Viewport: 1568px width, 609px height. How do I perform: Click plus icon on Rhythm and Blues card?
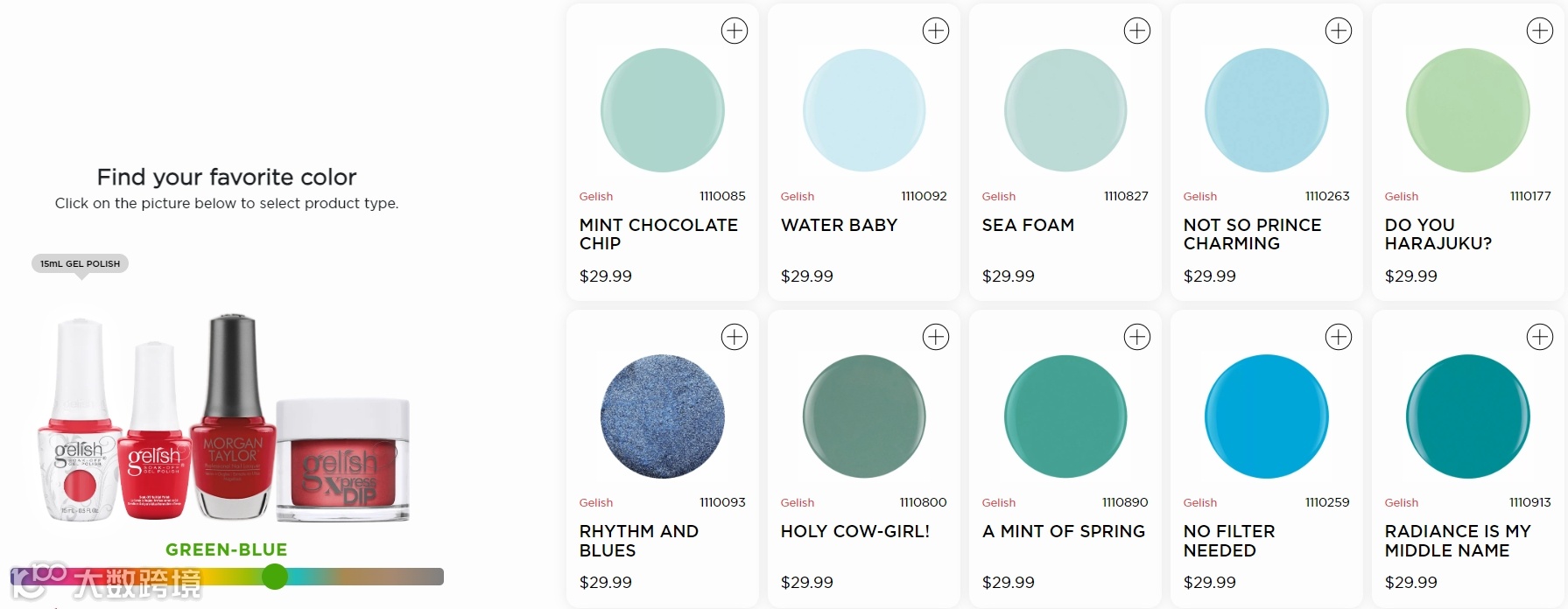(734, 337)
